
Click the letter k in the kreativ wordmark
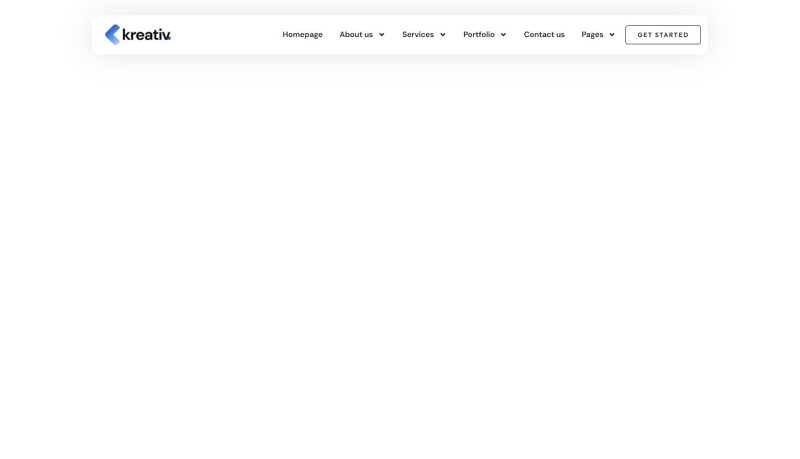(127, 35)
